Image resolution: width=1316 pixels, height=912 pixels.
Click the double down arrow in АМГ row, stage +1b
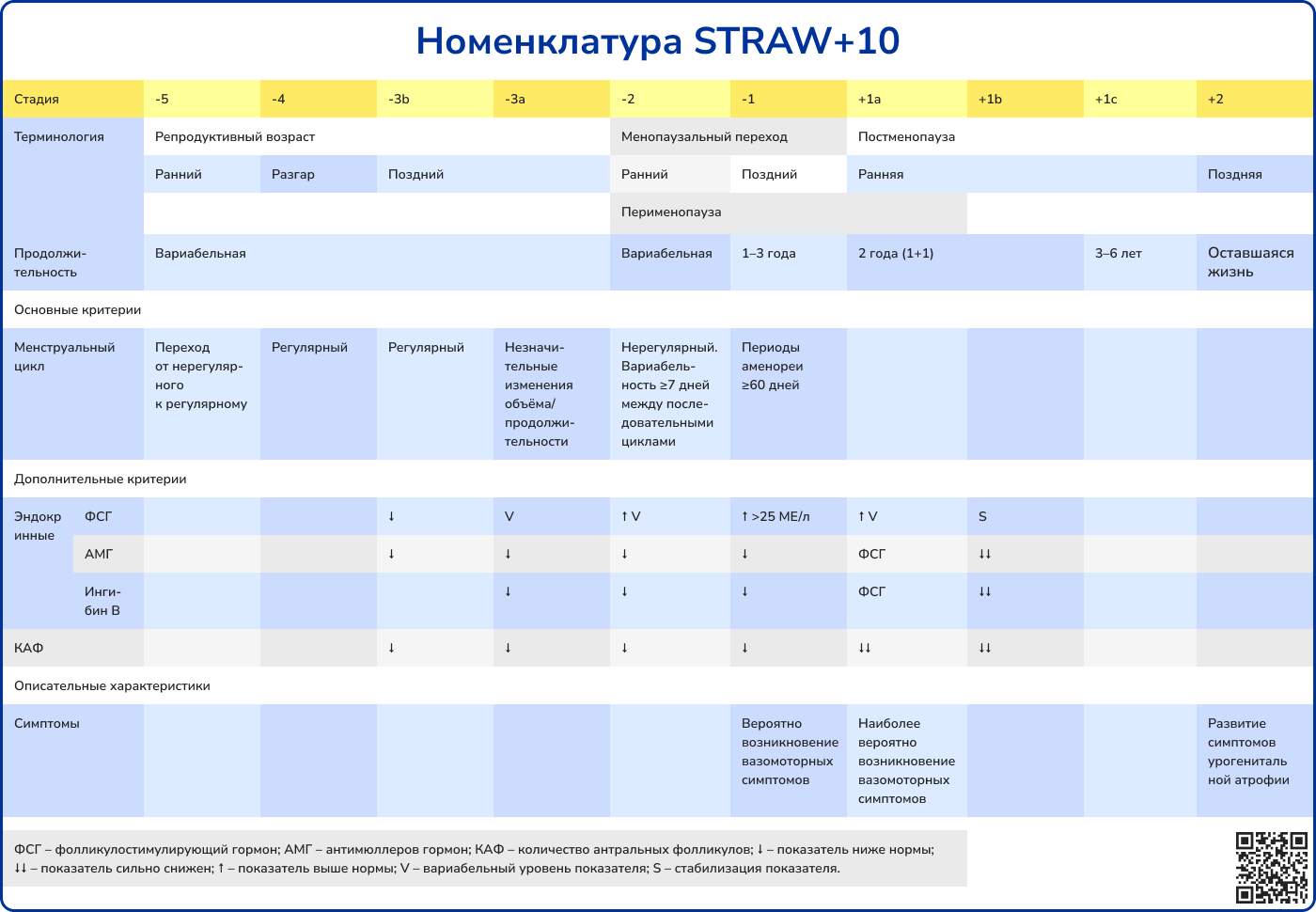click(x=984, y=554)
